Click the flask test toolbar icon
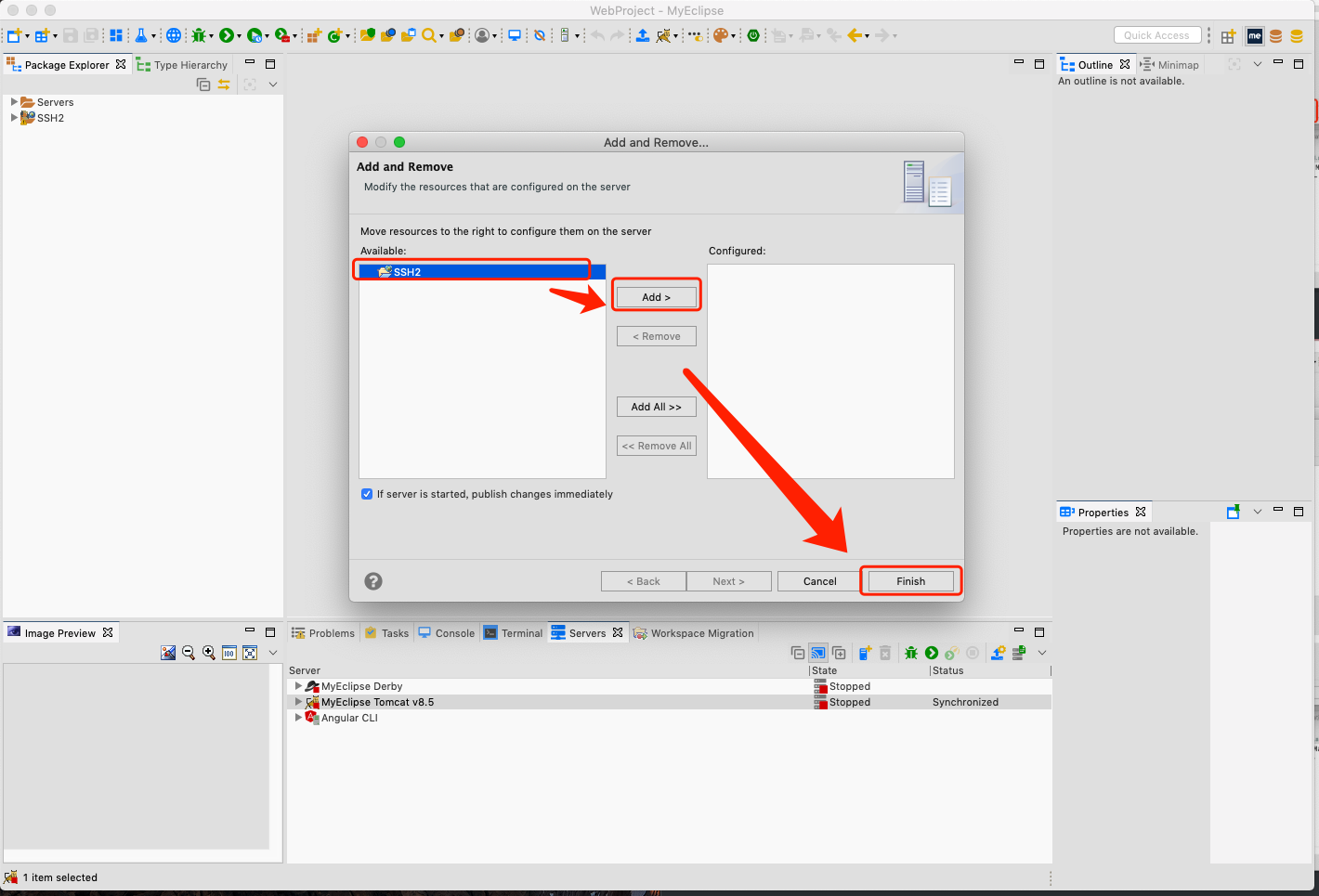1319x896 pixels. (x=141, y=35)
